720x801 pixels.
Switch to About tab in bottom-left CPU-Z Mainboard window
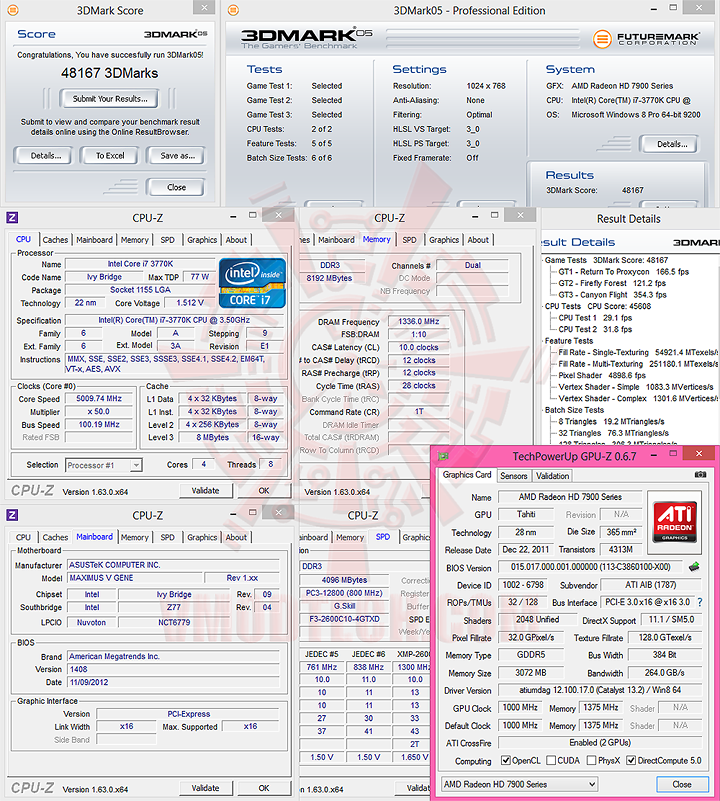(x=236, y=537)
